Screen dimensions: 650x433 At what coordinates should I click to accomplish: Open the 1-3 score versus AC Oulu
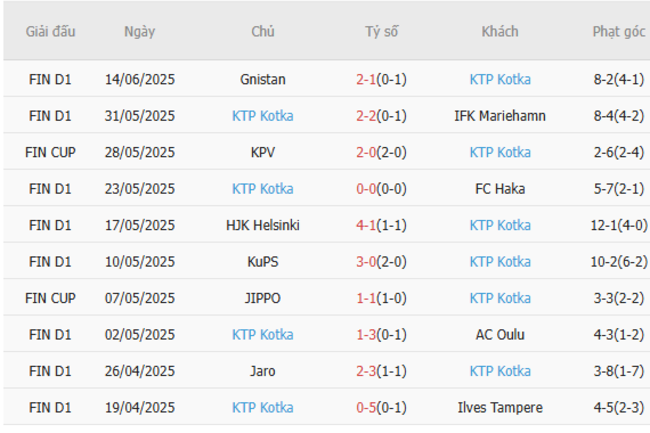coord(381,335)
